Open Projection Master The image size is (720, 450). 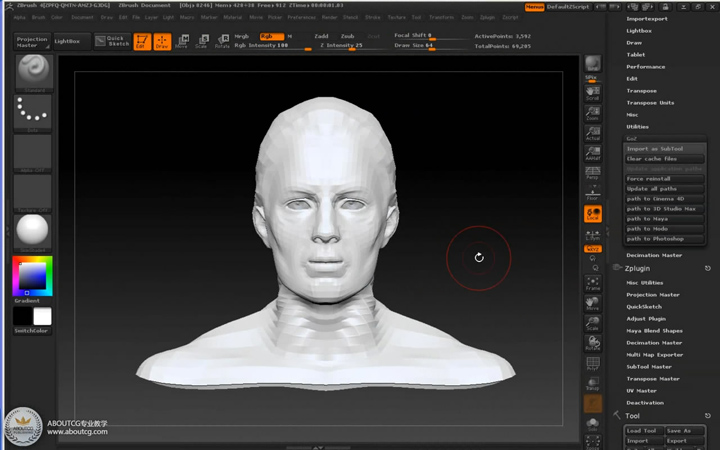pyautogui.click(x=32, y=42)
